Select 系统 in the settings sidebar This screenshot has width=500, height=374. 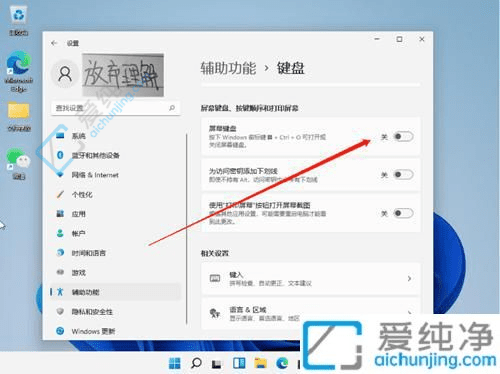coord(116,135)
